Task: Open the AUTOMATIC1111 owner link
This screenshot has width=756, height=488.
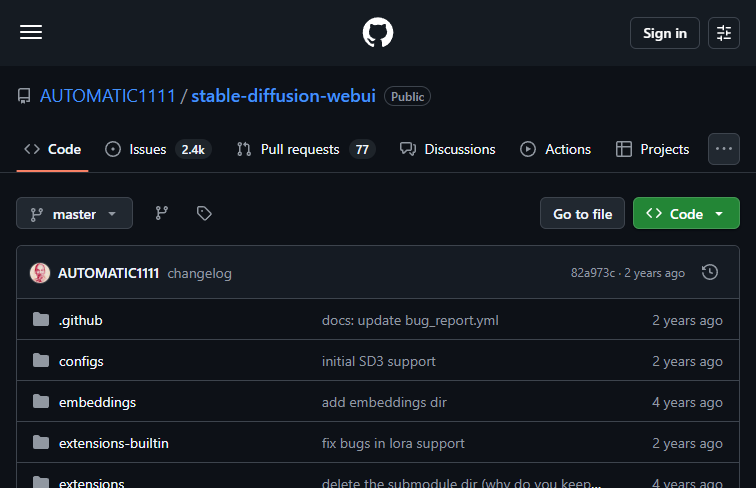Action: pyautogui.click(x=108, y=96)
